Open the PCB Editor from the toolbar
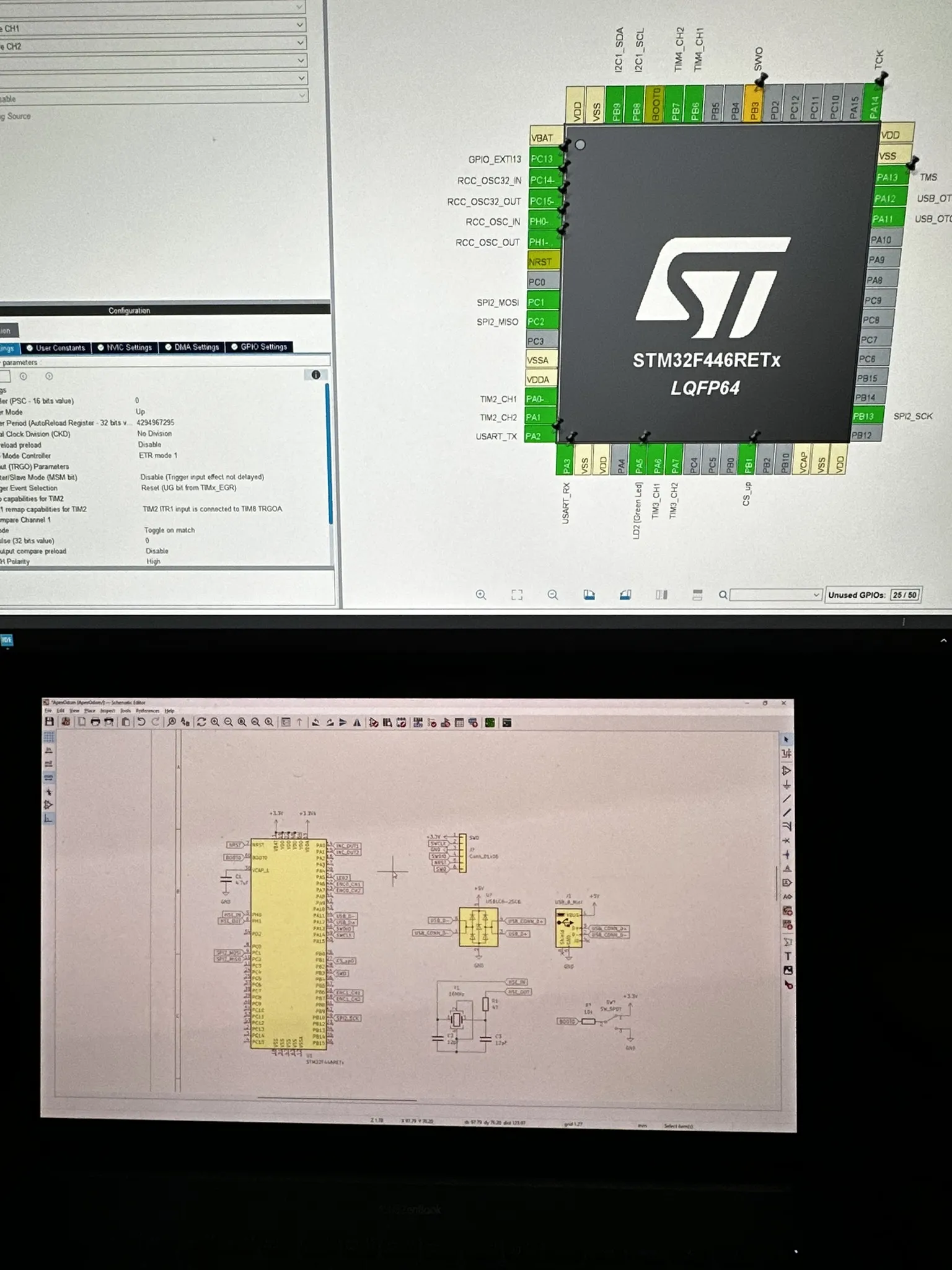 click(x=490, y=722)
